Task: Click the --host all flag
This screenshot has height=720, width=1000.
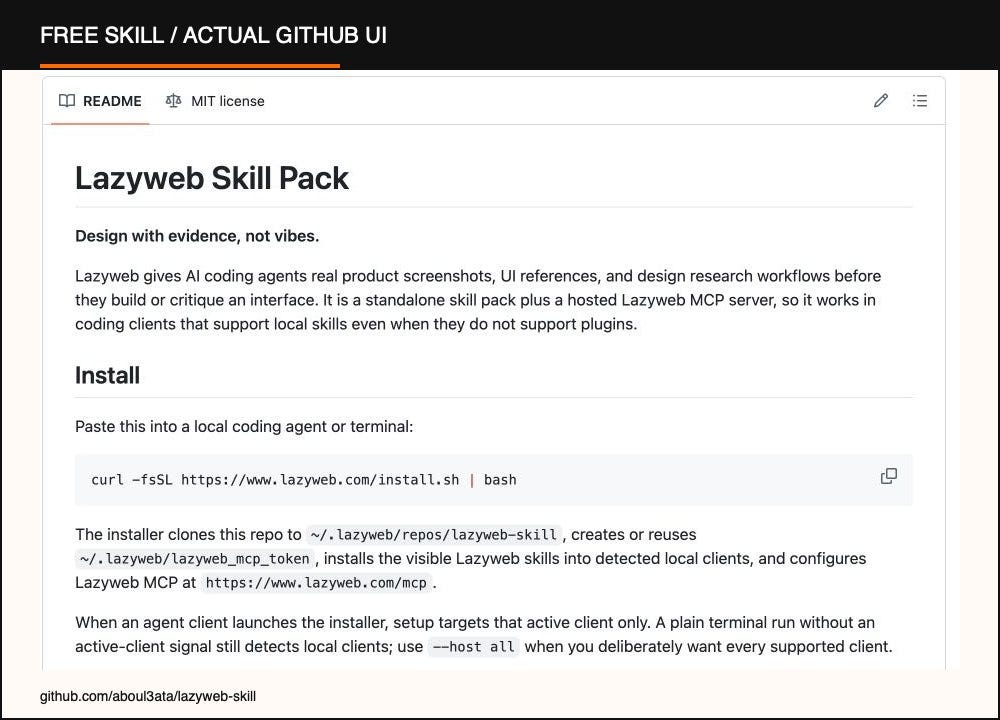Action: tap(473, 647)
